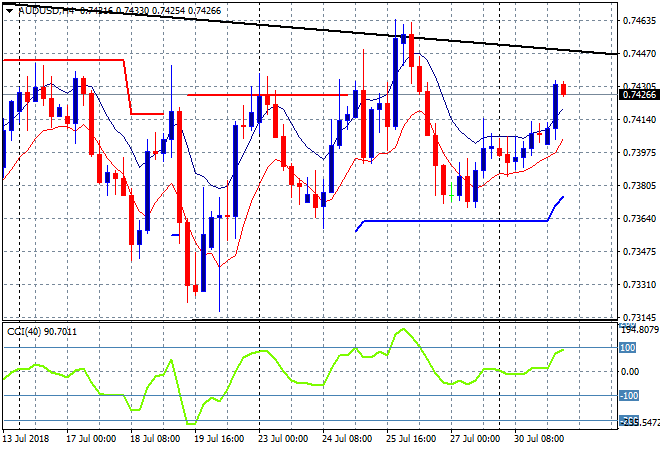This screenshot has width=660, height=450.
Task: Select the 0.73310 price axis label
Action: [639, 285]
